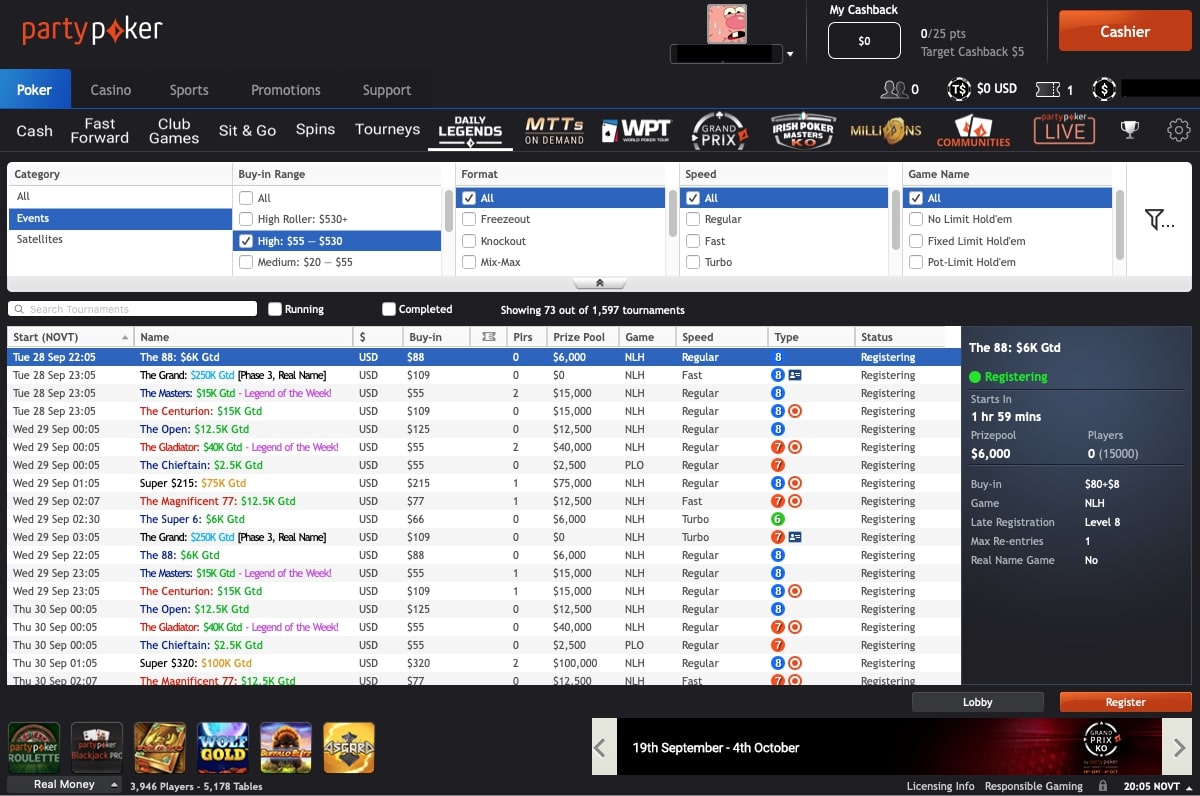The height and width of the screenshot is (796, 1200).
Task: Click the Lobby button
Action: [x=977, y=702]
